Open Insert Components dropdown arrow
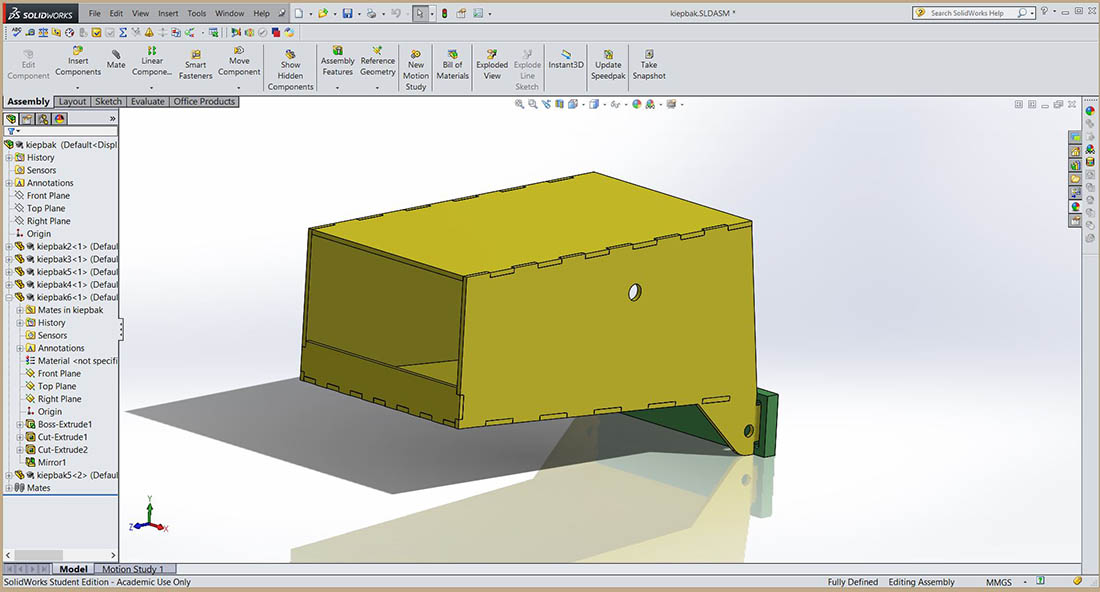1100x592 pixels. (78, 88)
